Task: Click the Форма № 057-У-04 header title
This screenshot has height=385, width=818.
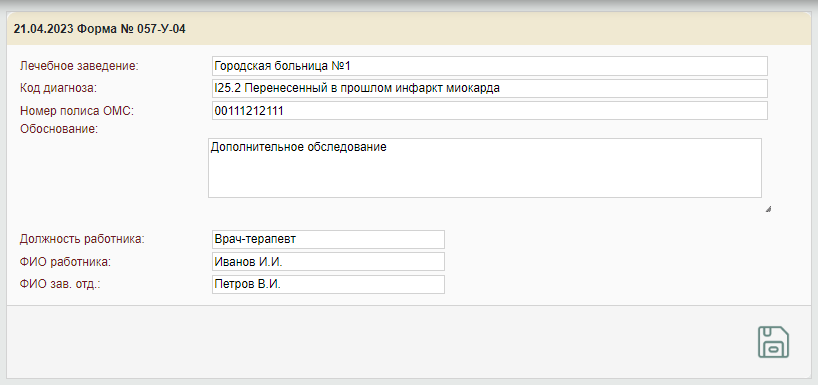Action: click(x=131, y=29)
